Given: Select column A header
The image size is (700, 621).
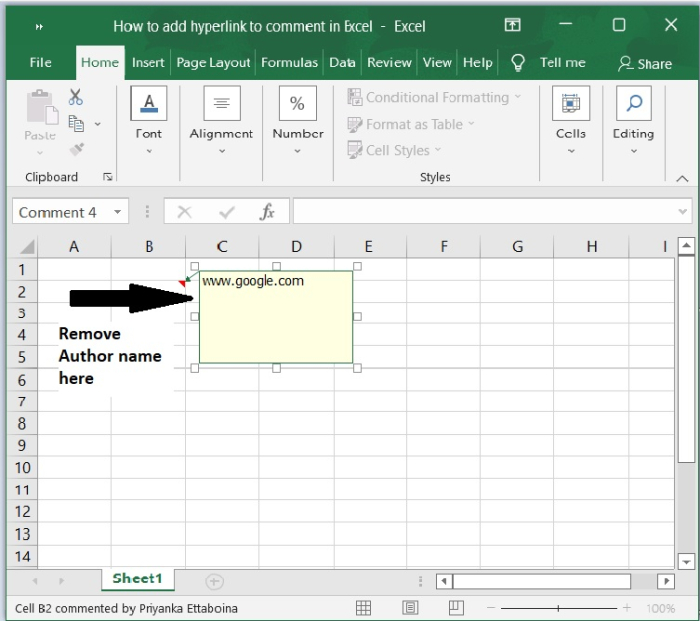Looking at the screenshot, I should [x=74, y=246].
